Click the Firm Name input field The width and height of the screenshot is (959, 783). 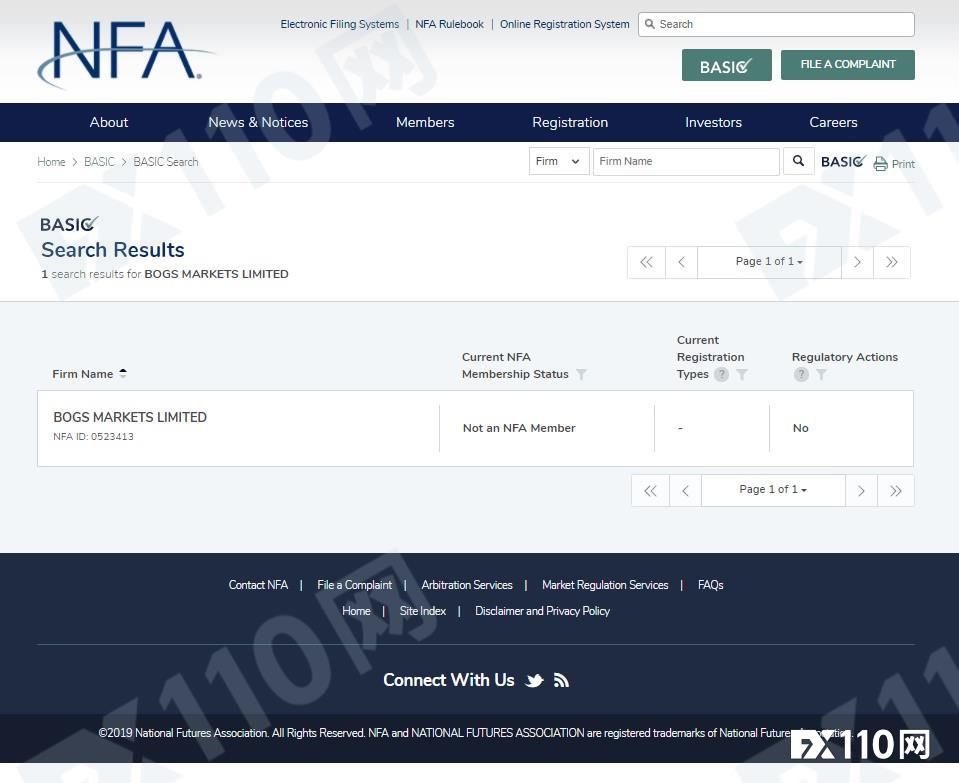tap(686, 161)
